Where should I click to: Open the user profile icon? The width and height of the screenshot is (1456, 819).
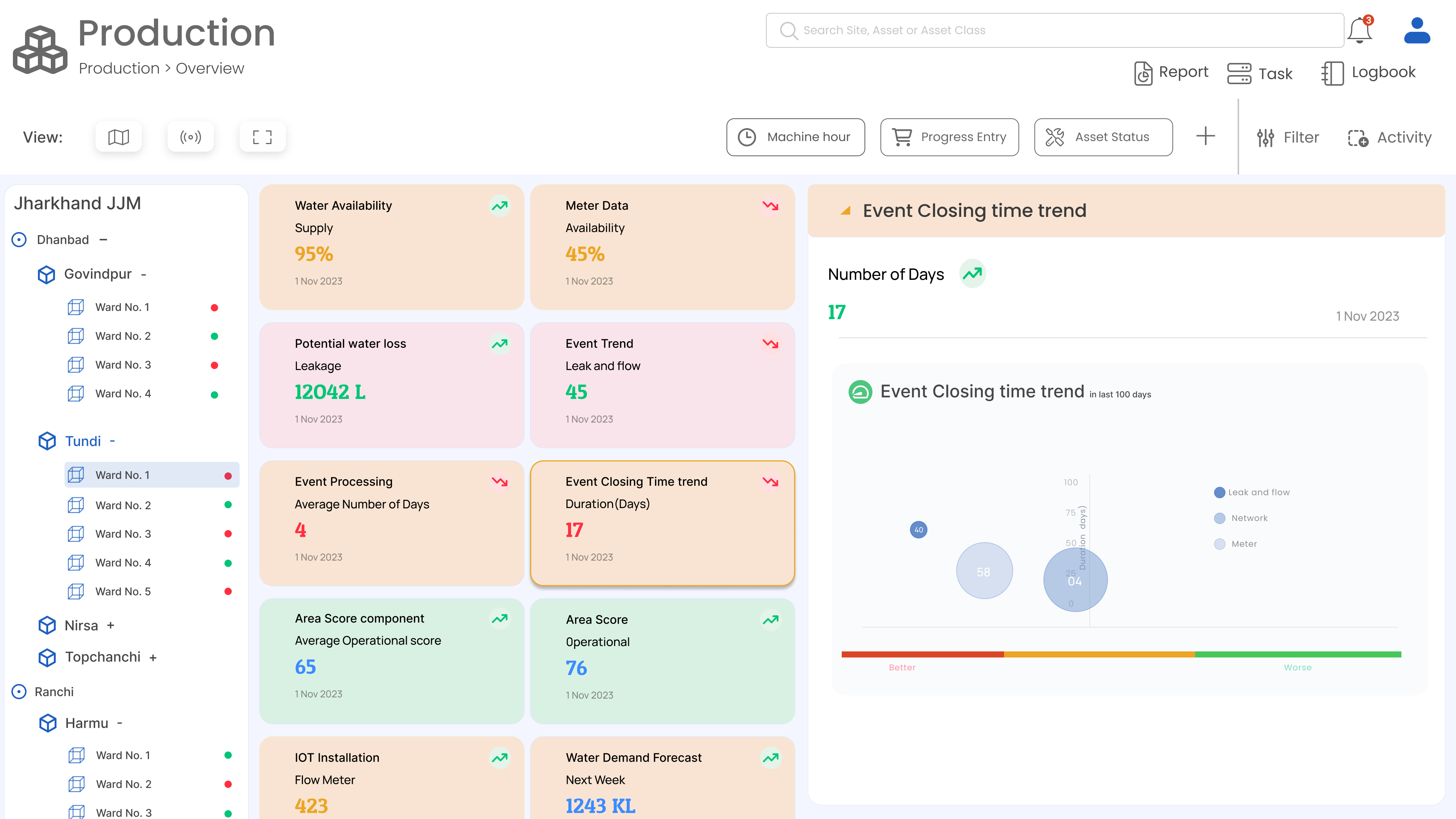click(x=1417, y=30)
